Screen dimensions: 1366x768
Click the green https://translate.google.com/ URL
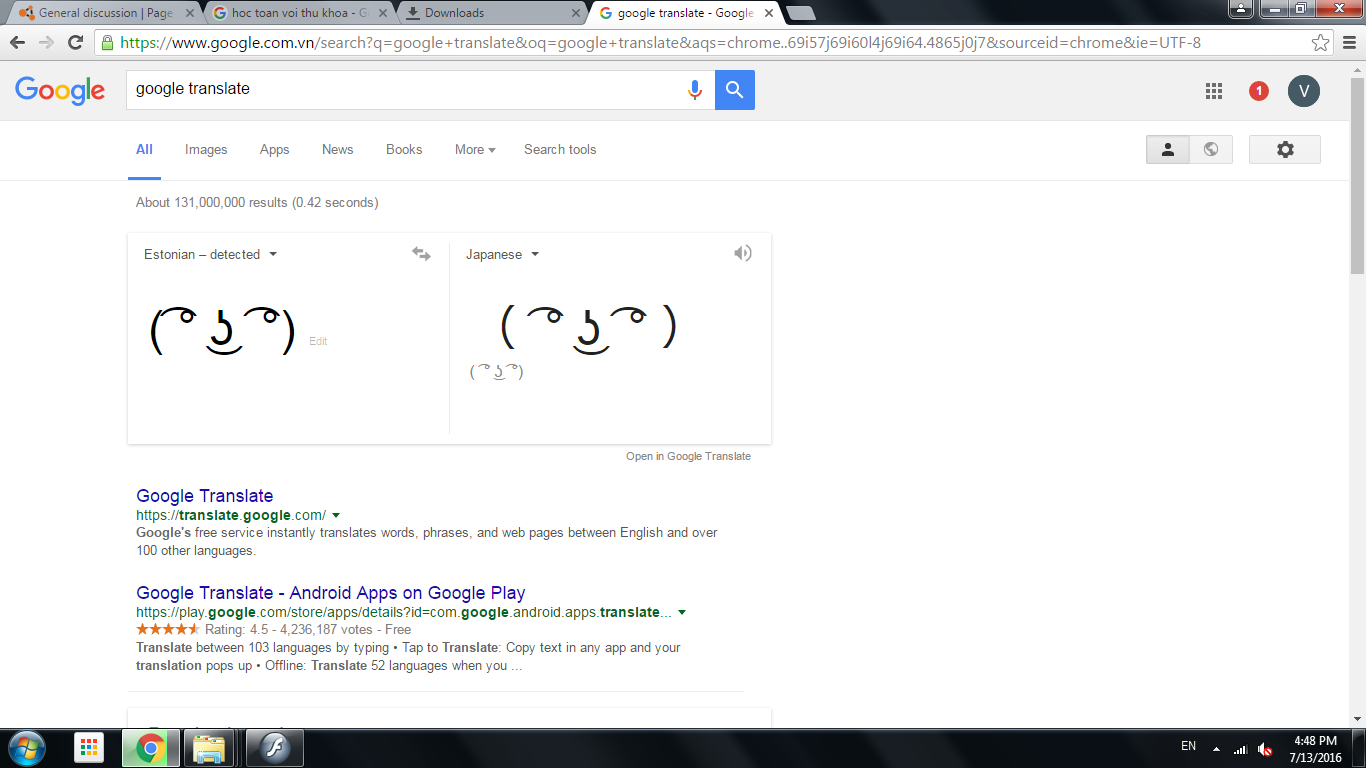pyautogui.click(x=231, y=515)
